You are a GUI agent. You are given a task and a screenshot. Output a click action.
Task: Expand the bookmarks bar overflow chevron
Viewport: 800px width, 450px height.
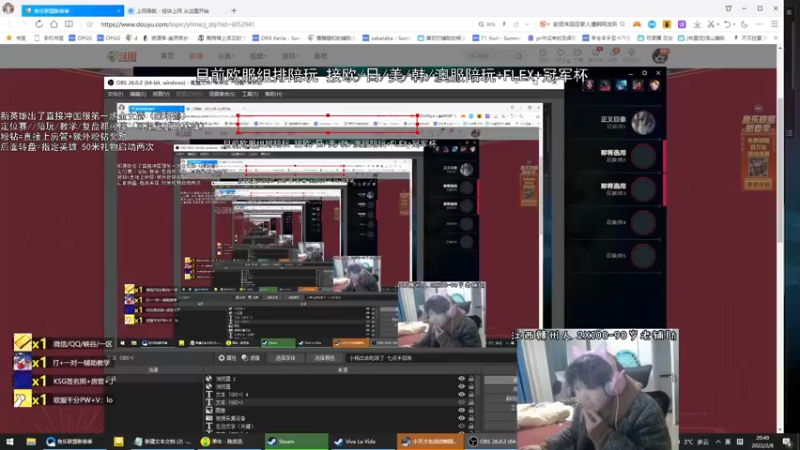point(776,38)
